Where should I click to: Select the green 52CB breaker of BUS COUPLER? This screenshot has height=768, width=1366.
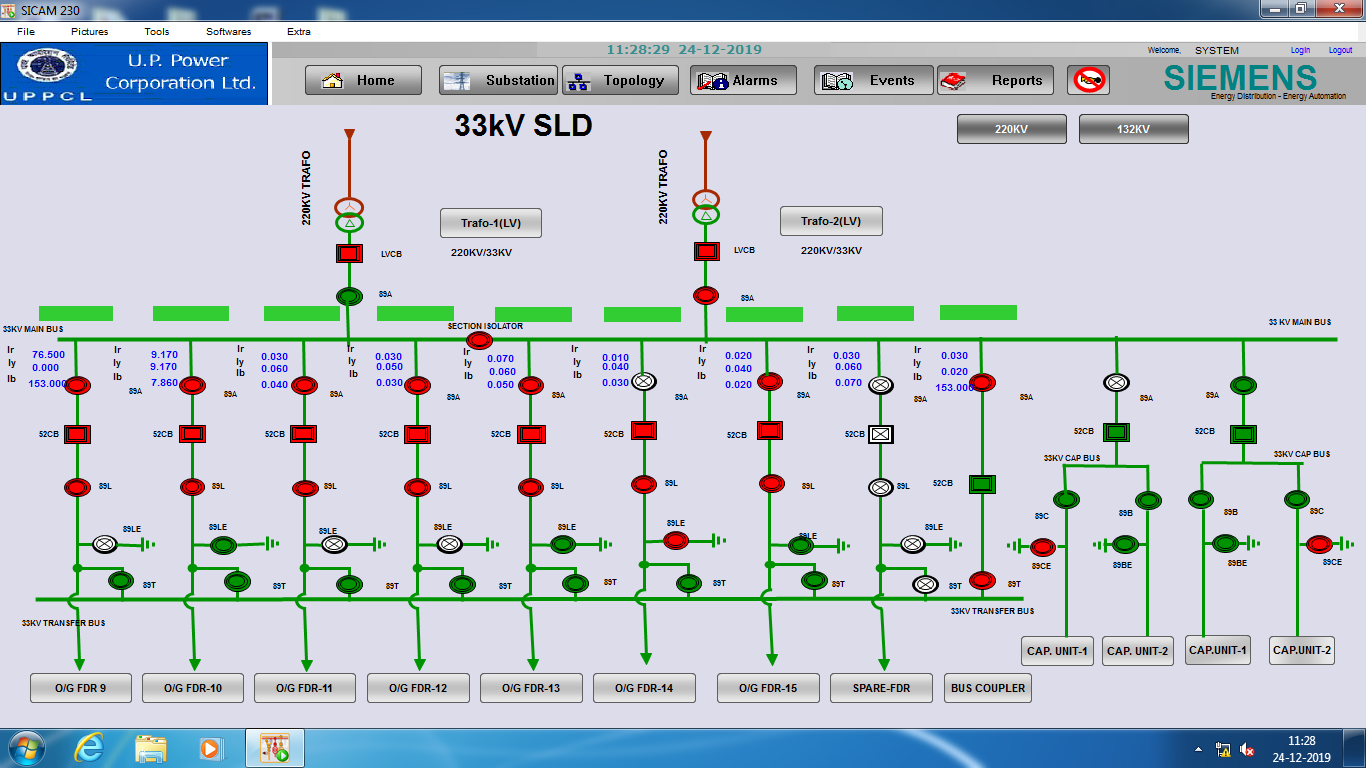[x=982, y=484]
